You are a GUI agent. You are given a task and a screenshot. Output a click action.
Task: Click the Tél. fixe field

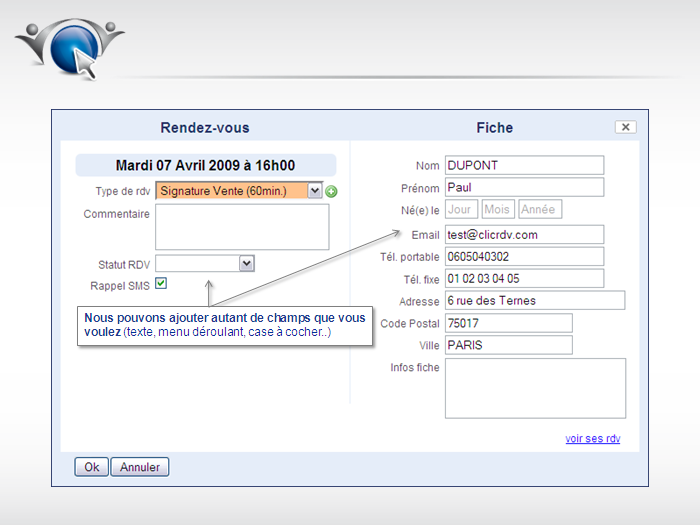pyautogui.click(x=525, y=279)
